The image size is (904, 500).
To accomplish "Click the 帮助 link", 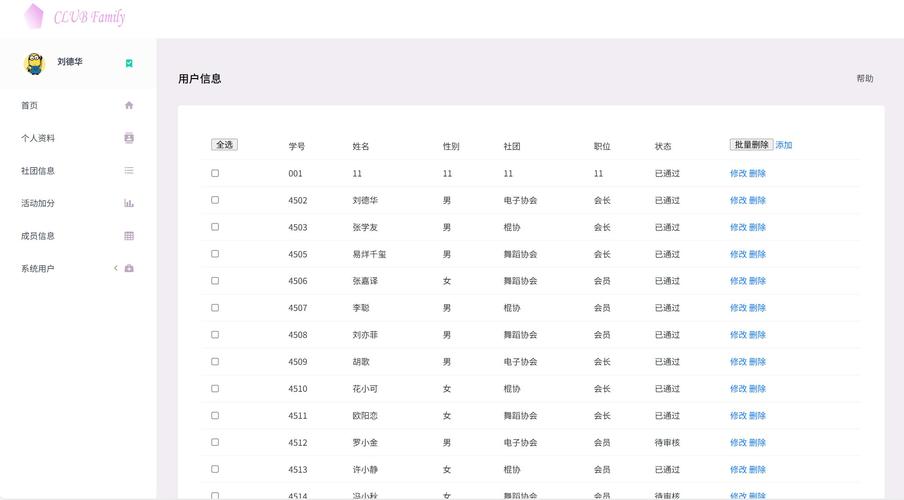I will click(x=865, y=78).
